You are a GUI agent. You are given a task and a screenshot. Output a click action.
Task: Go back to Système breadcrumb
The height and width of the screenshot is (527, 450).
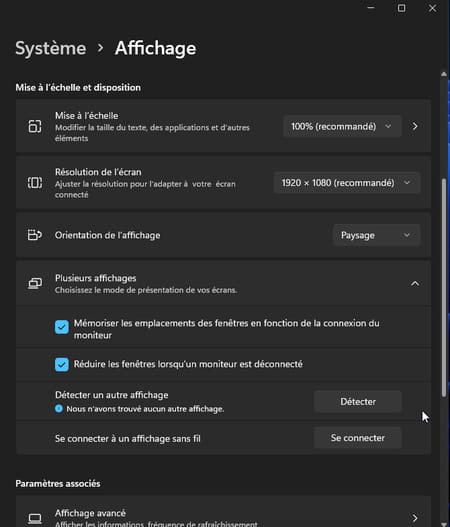[x=51, y=48]
